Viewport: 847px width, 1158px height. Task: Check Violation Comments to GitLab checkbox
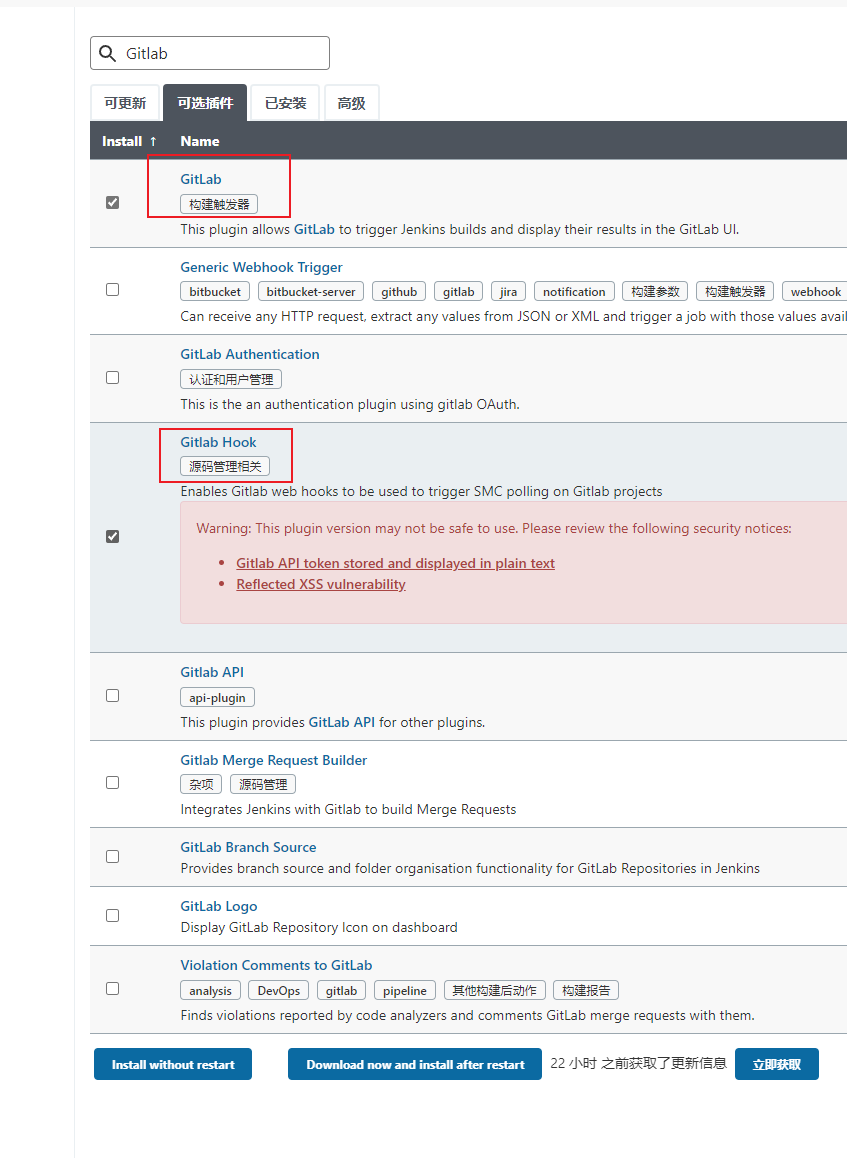tap(112, 988)
